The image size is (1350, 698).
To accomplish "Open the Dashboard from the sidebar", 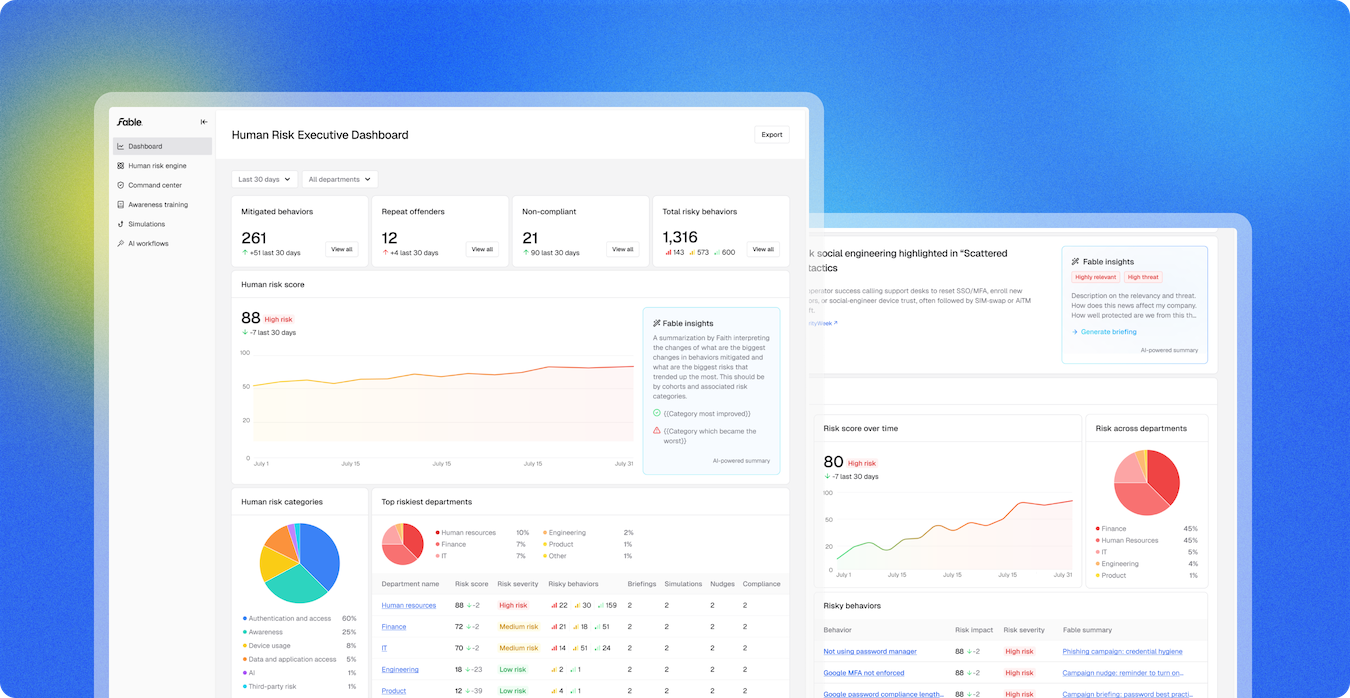I will 147,146.
